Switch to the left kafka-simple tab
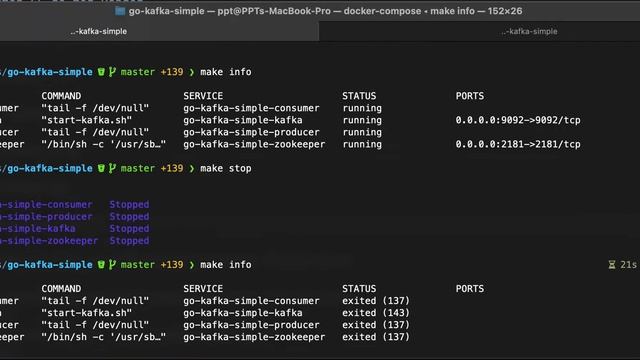The height and width of the screenshot is (360, 640). click(98, 31)
